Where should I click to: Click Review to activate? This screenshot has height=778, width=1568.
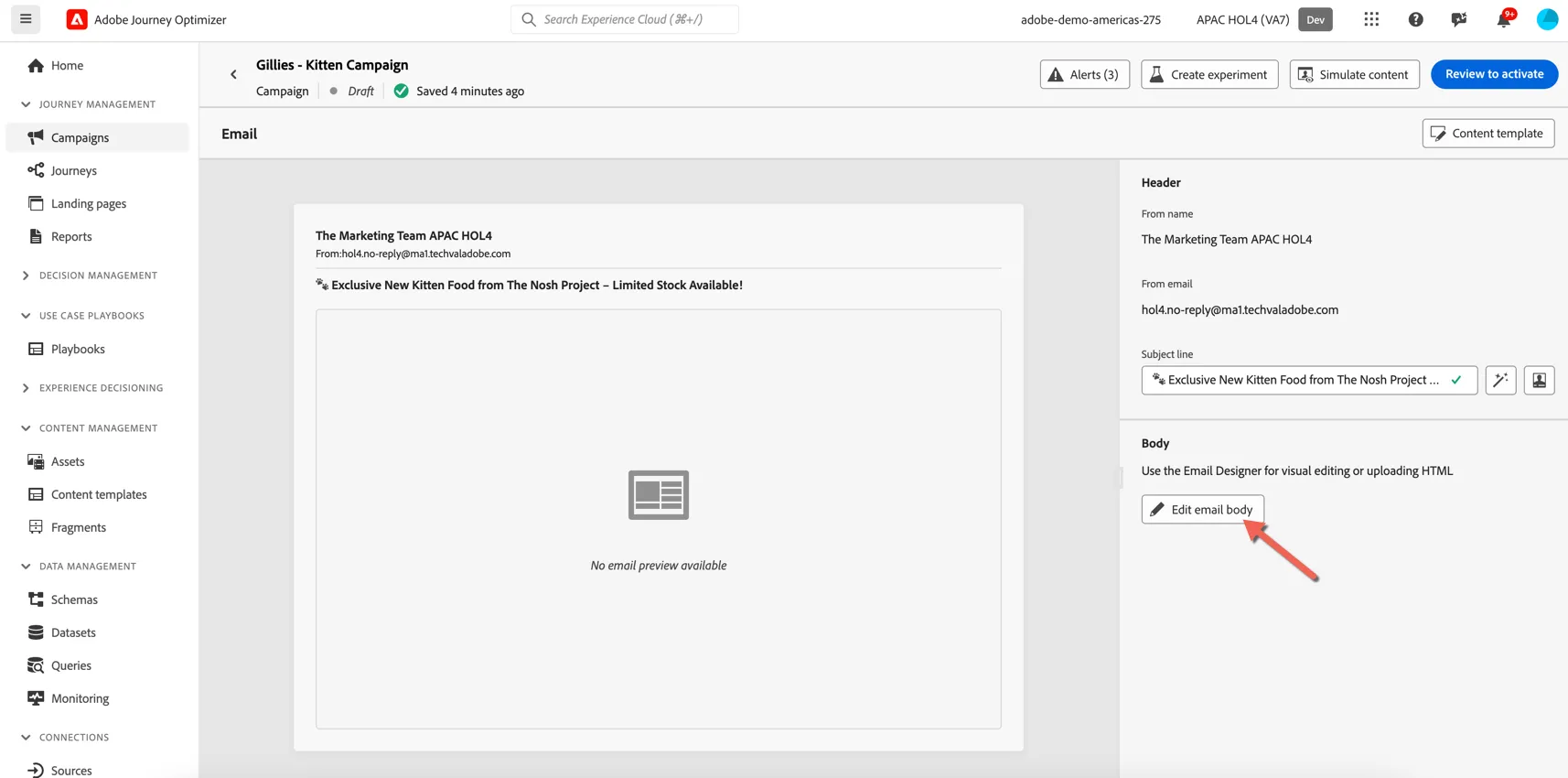1494,74
